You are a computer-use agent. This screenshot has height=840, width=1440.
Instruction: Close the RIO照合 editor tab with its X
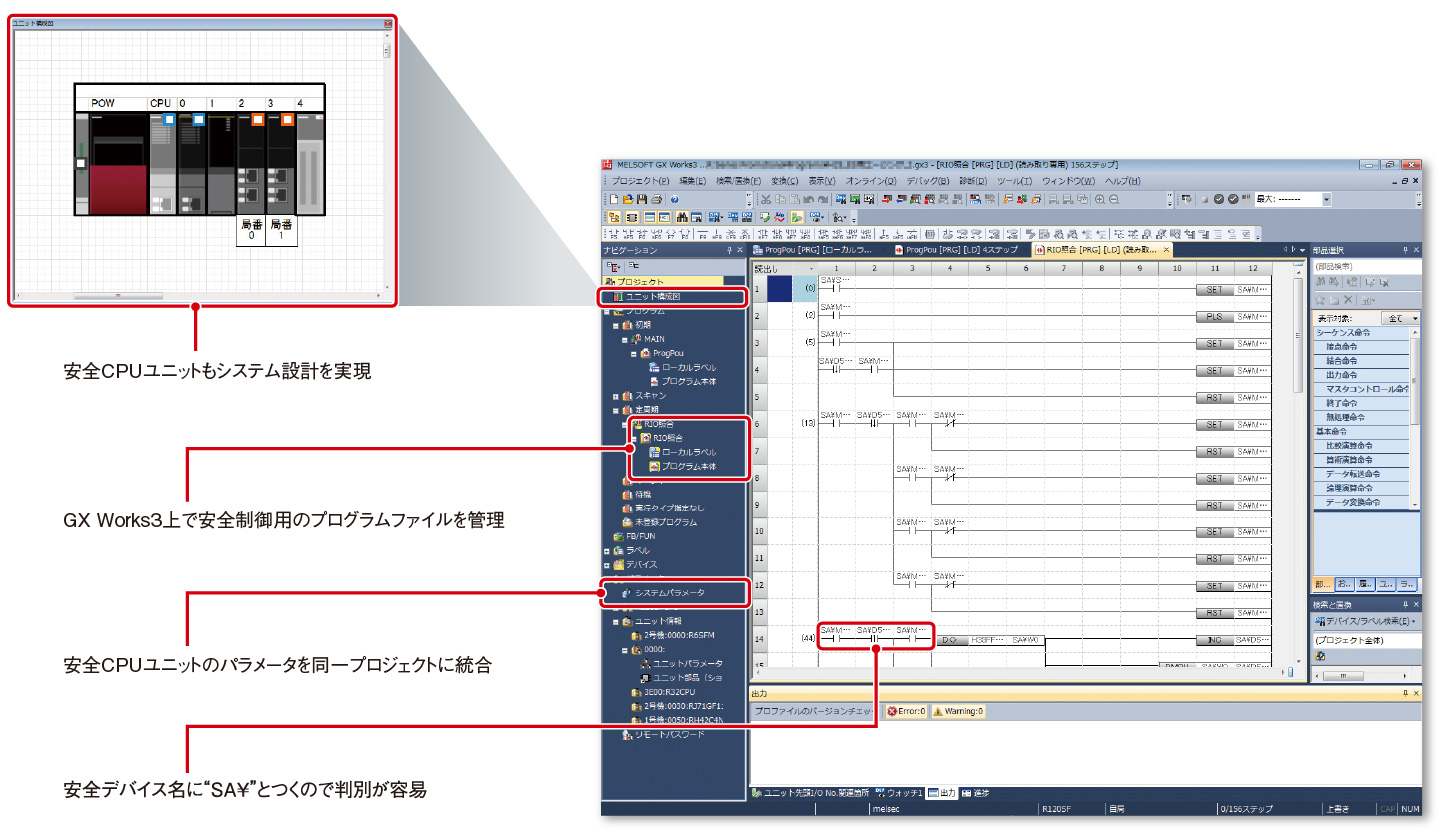pyautogui.click(x=1166, y=249)
